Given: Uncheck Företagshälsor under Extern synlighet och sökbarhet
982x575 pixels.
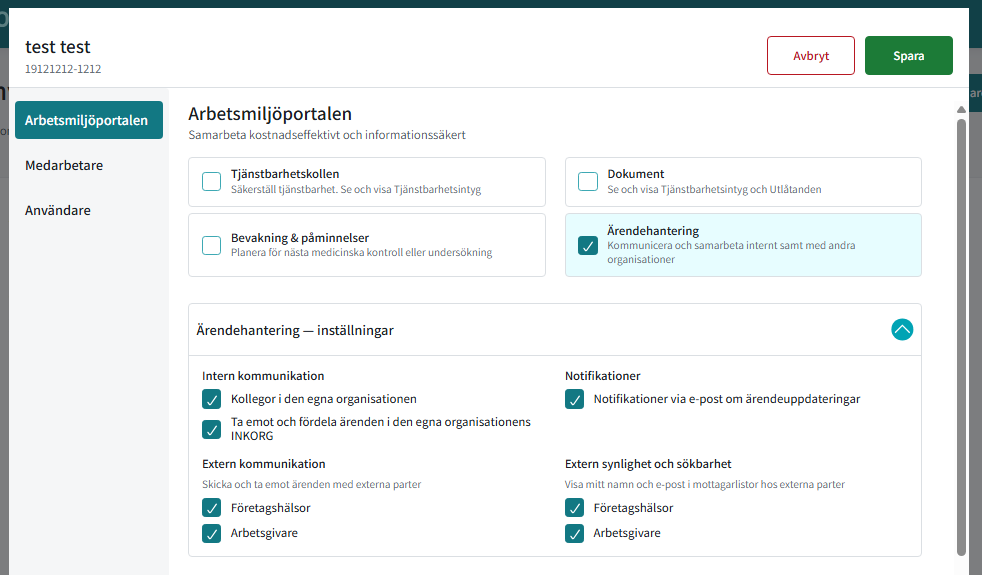Looking at the screenshot, I should (574, 507).
